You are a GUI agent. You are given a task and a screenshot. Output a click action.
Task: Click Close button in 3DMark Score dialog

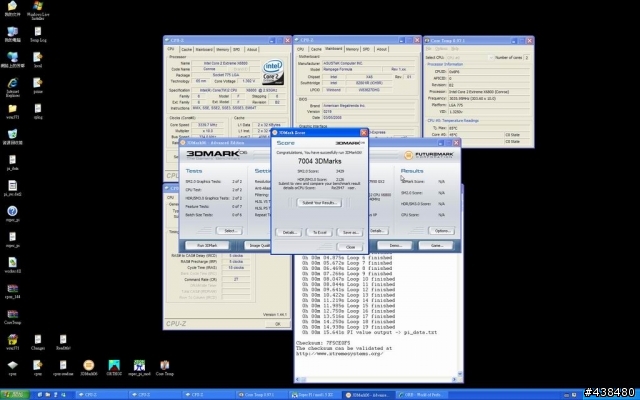350,247
